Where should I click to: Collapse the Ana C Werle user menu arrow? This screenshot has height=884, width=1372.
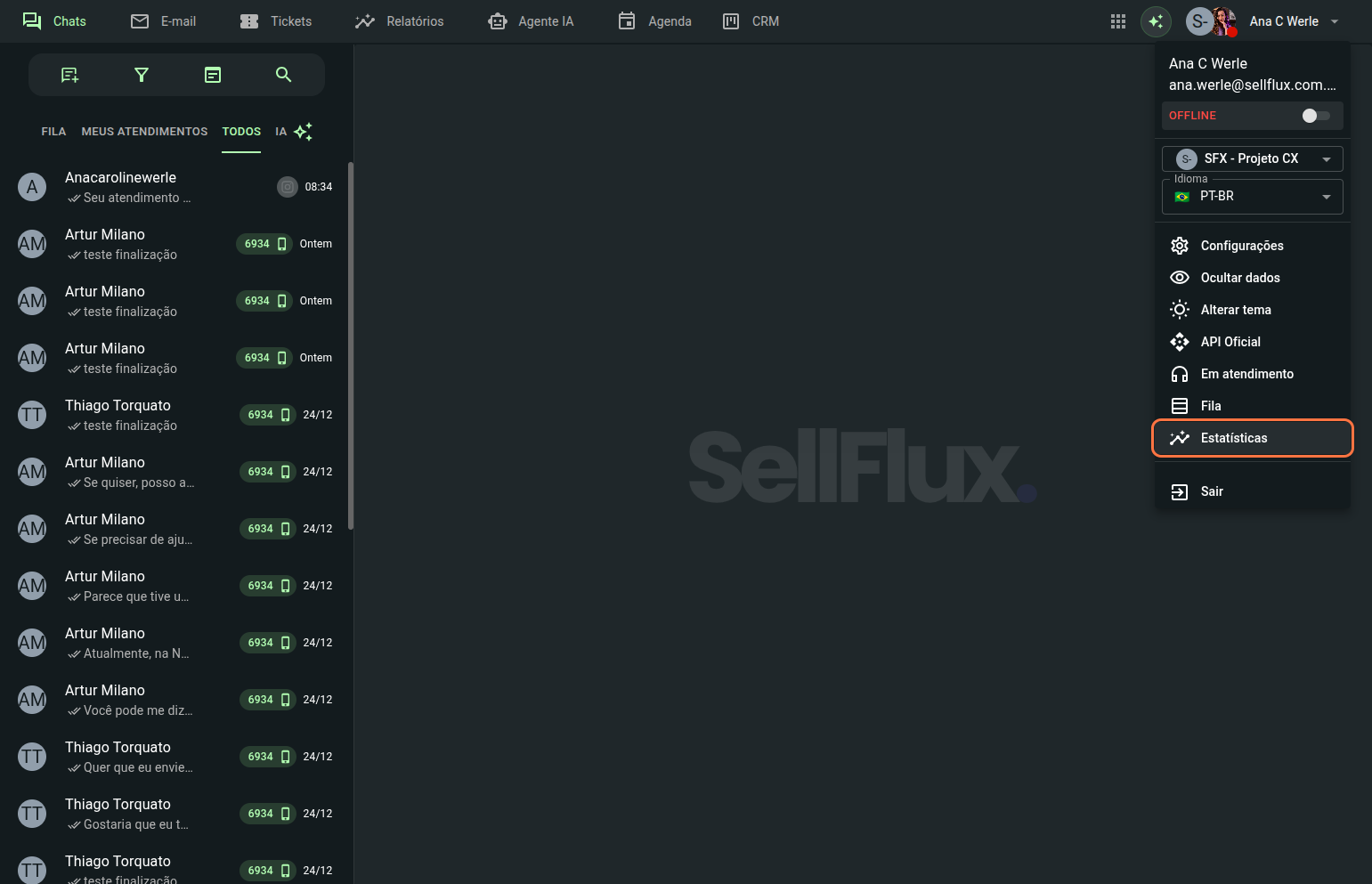click(x=1334, y=21)
